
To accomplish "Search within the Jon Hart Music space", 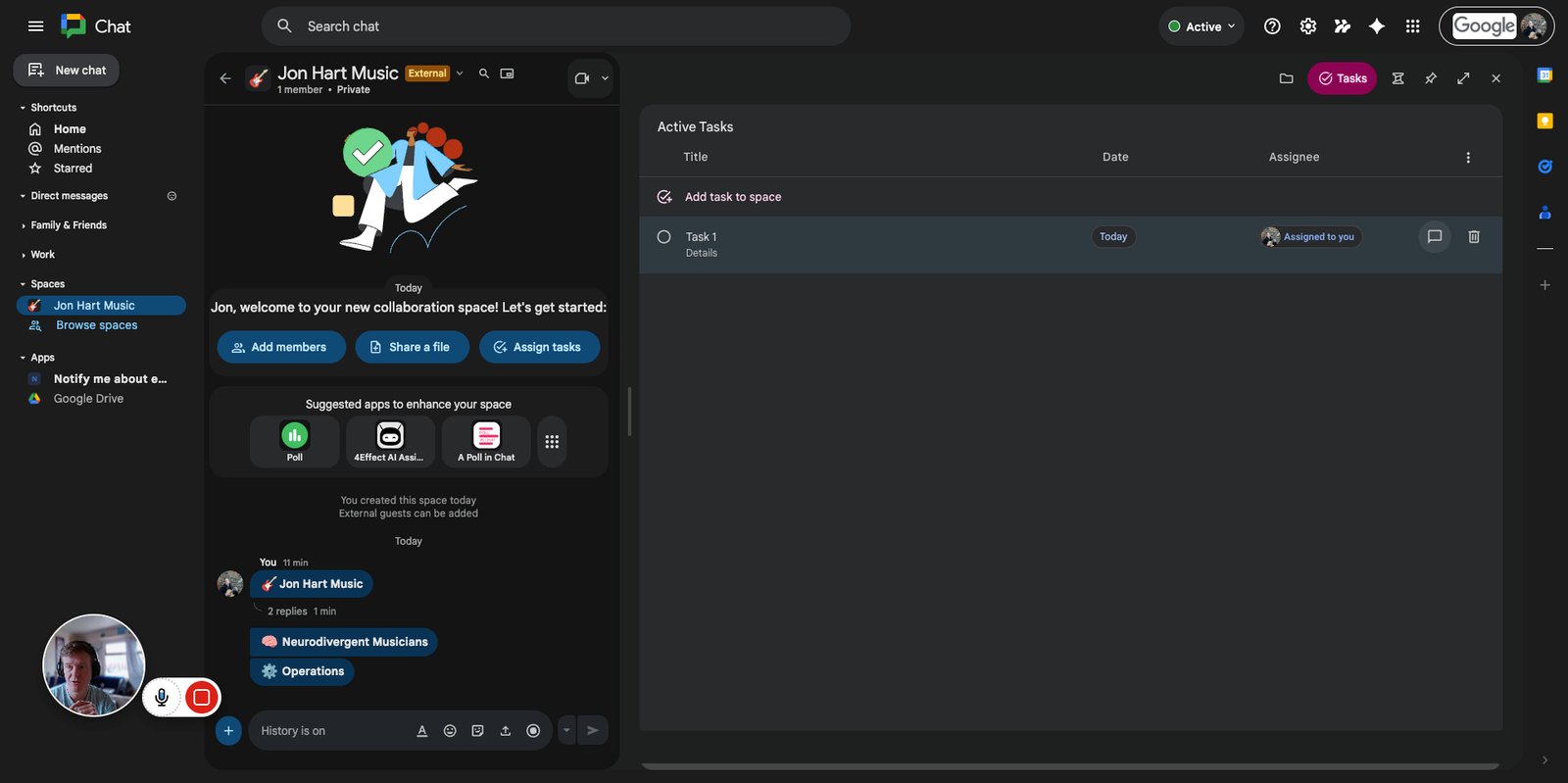I will [x=483, y=73].
